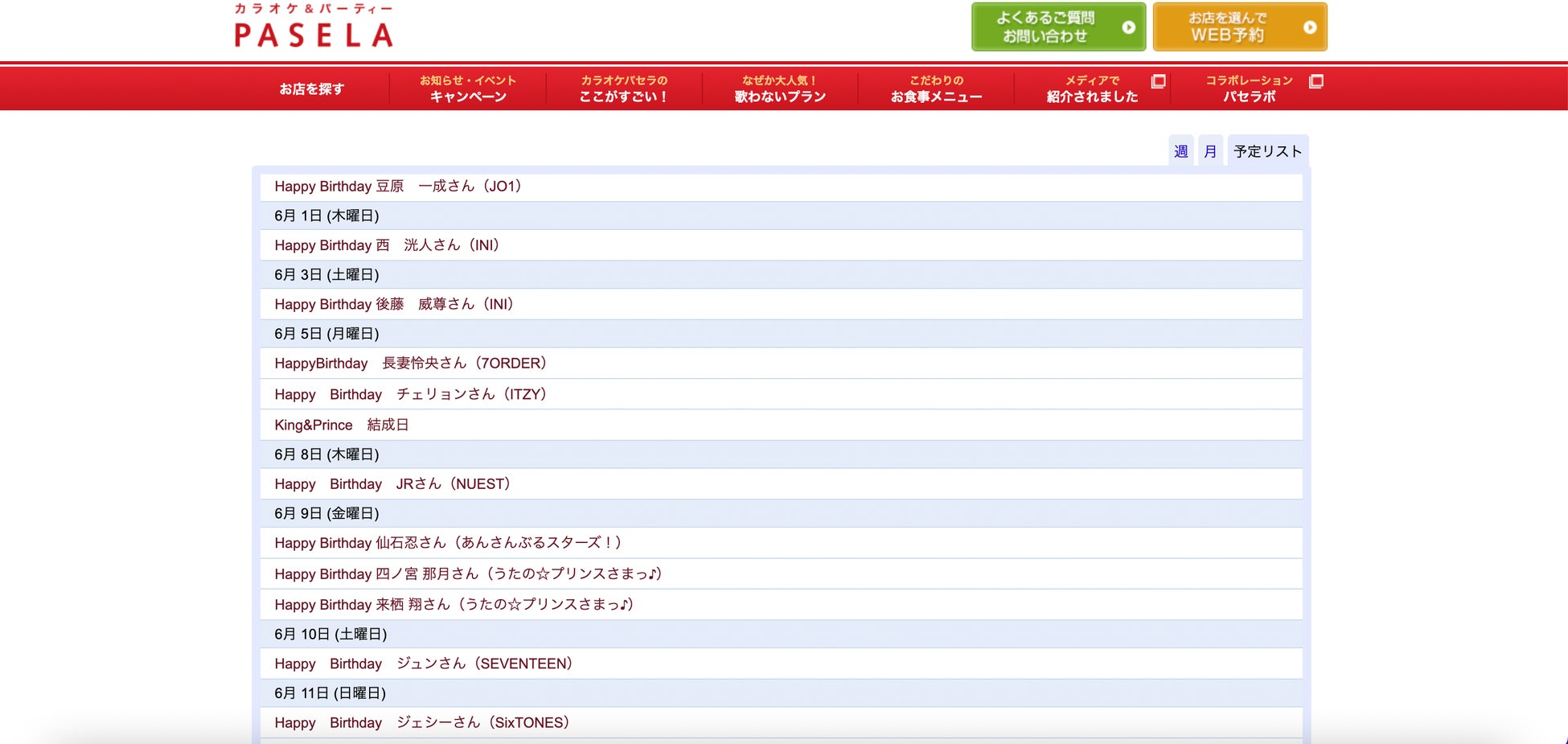Image resolution: width=1568 pixels, height=744 pixels.
Task: Click date header 6月 8日 (木曜日)
Action: coord(781,454)
